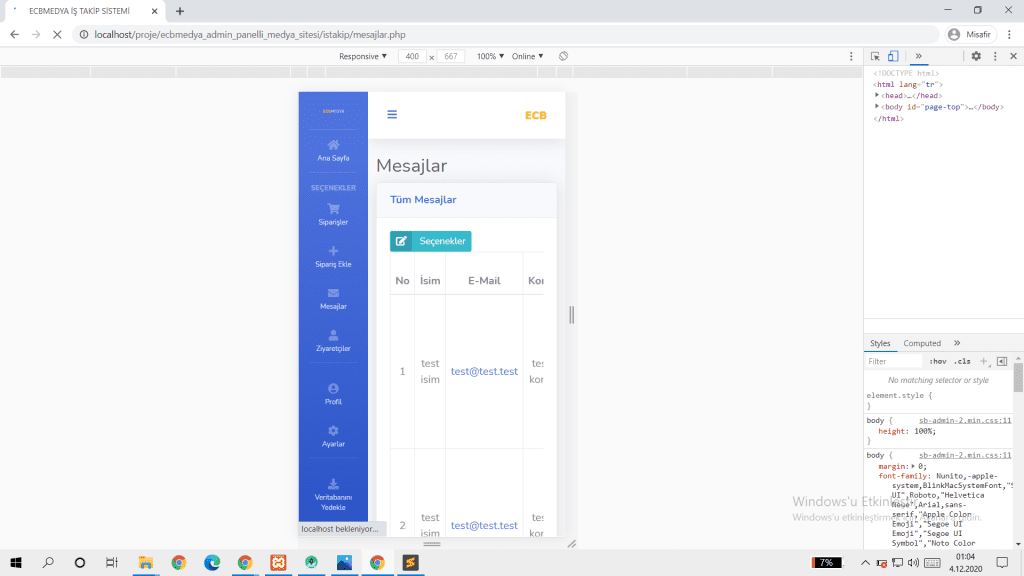Open XAMPP from the Windows taskbar
The image size is (1024, 576).
[x=278, y=563]
